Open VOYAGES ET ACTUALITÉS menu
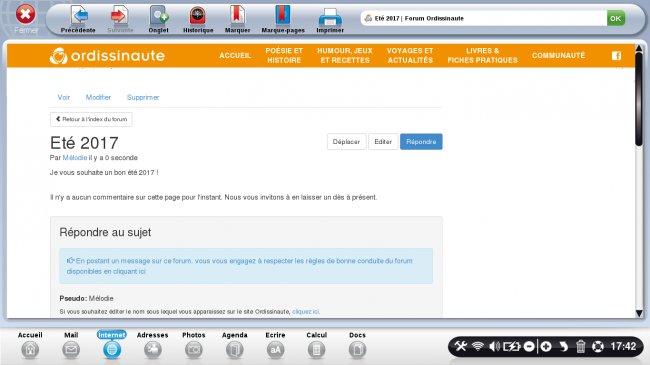Screen dimensions: 650x365 [410, 56]
